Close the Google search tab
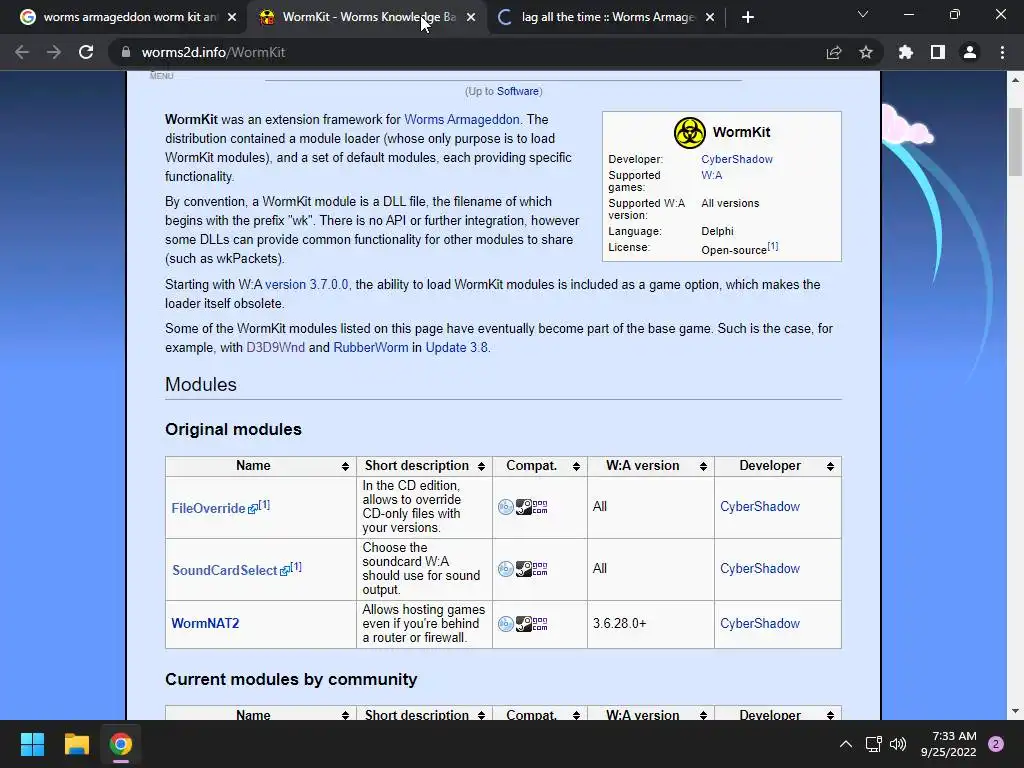 [x=232, y=17]
